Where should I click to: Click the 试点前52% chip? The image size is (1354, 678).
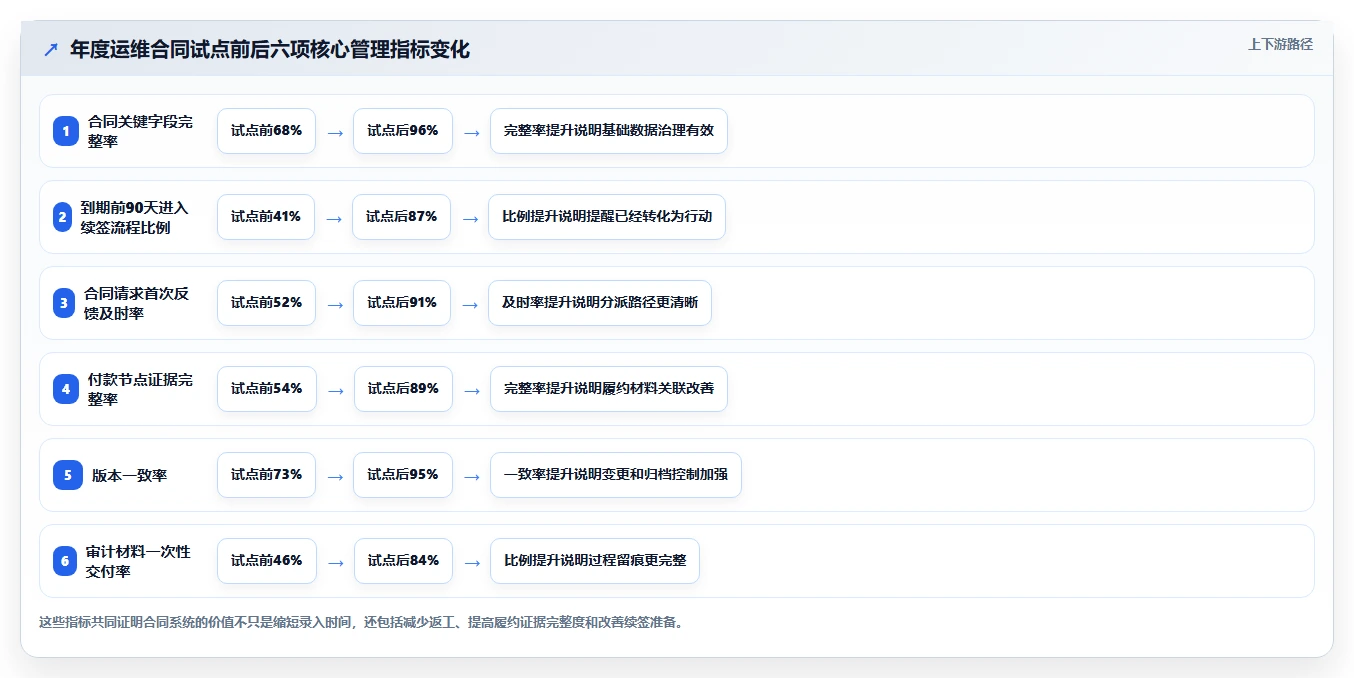(x=266, y=303)
